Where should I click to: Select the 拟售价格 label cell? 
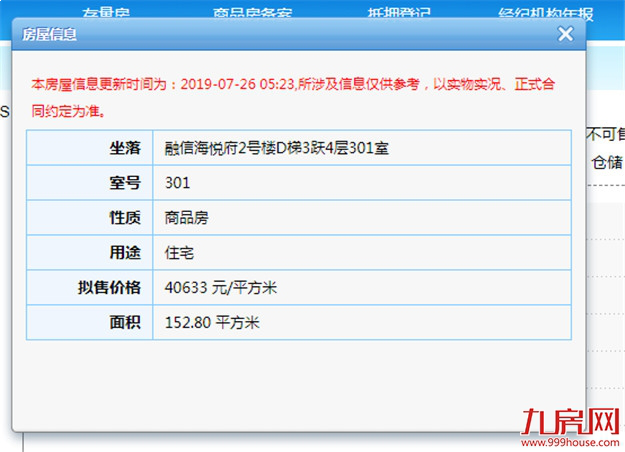tap(90, 287)
